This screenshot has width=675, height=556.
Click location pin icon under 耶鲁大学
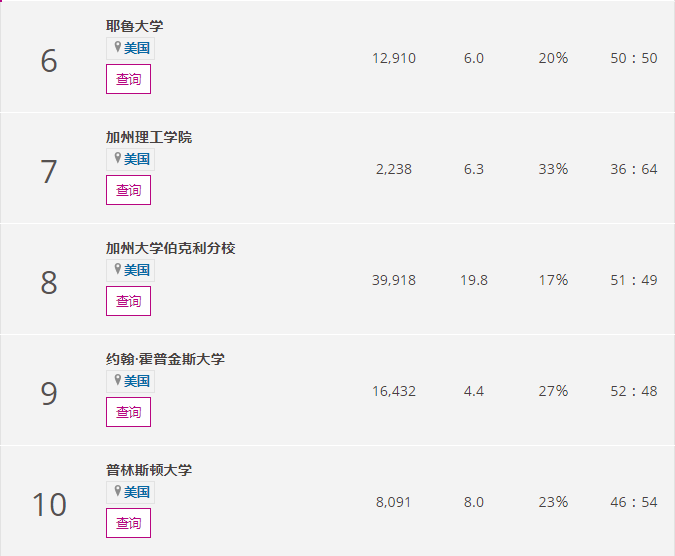[x=117, y=48]
